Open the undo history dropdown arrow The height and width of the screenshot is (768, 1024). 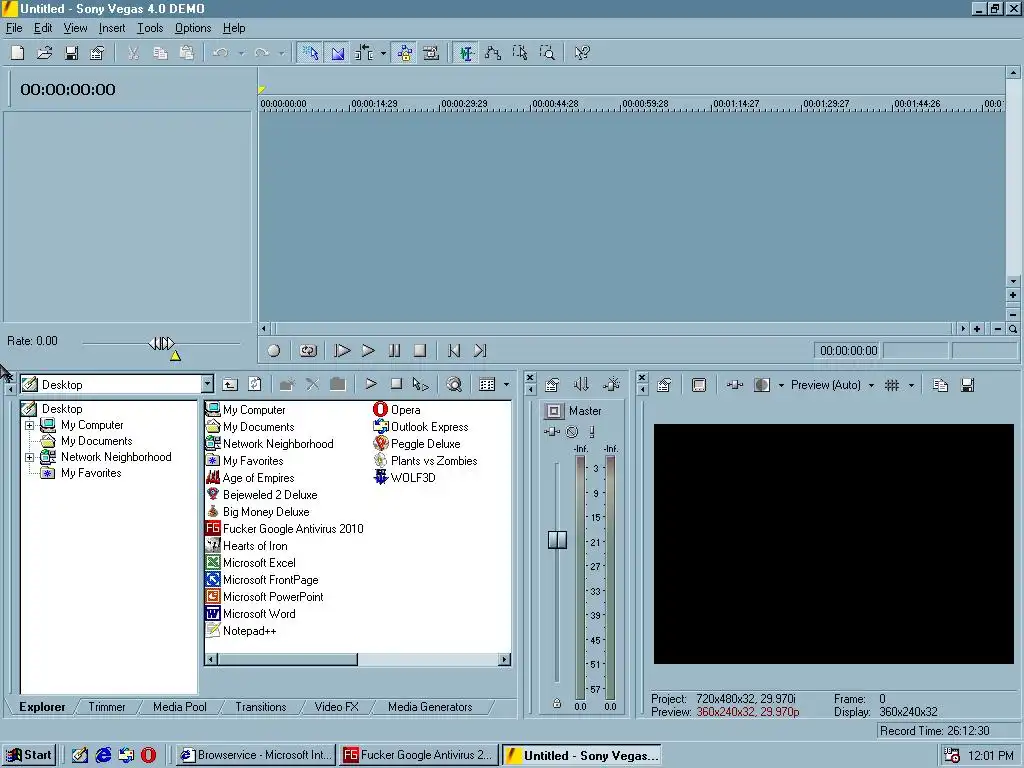241,54
